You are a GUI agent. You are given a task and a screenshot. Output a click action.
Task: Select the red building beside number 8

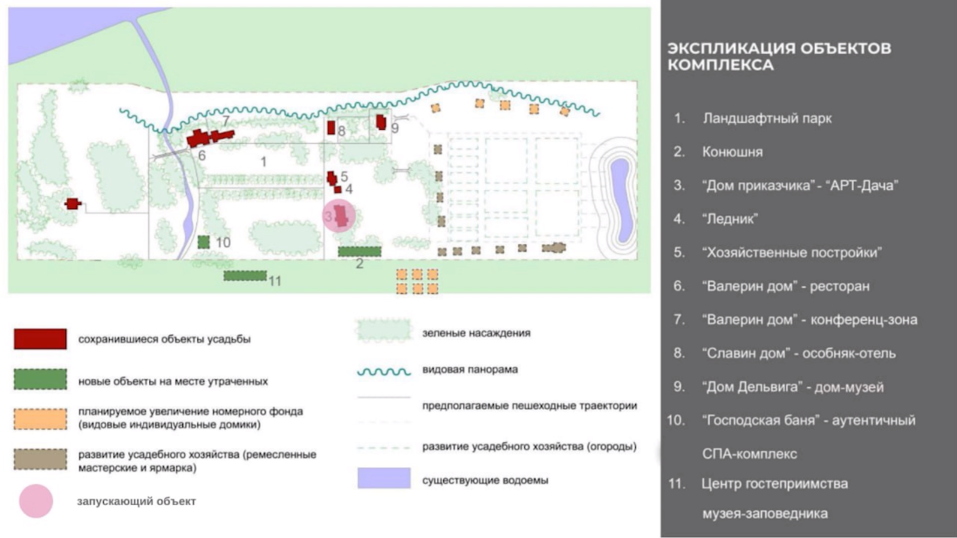pyautogui.click(x=330, y=128)
